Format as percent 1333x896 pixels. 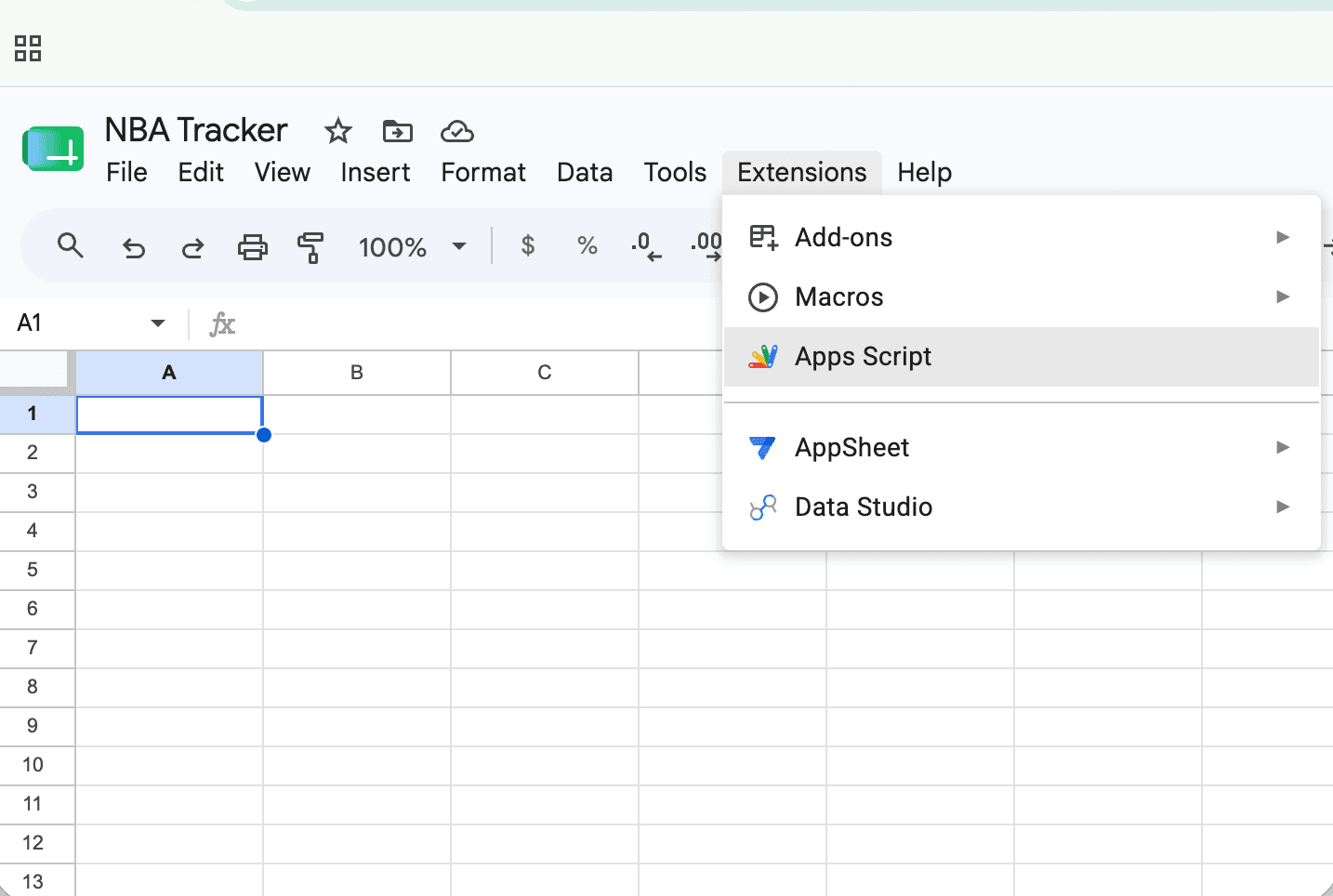coord(587,245)
